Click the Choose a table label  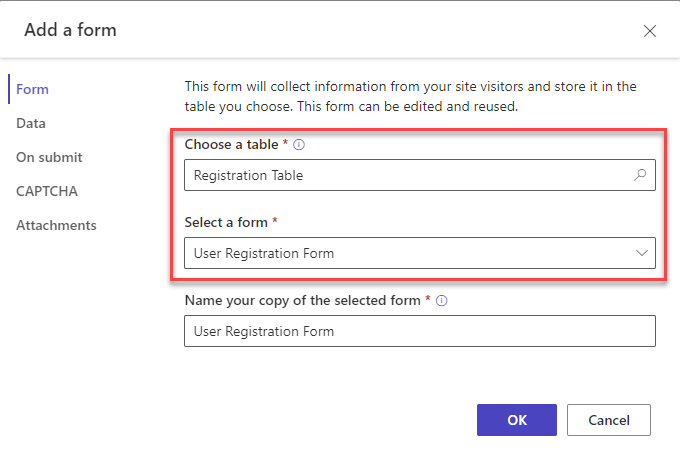233,145
